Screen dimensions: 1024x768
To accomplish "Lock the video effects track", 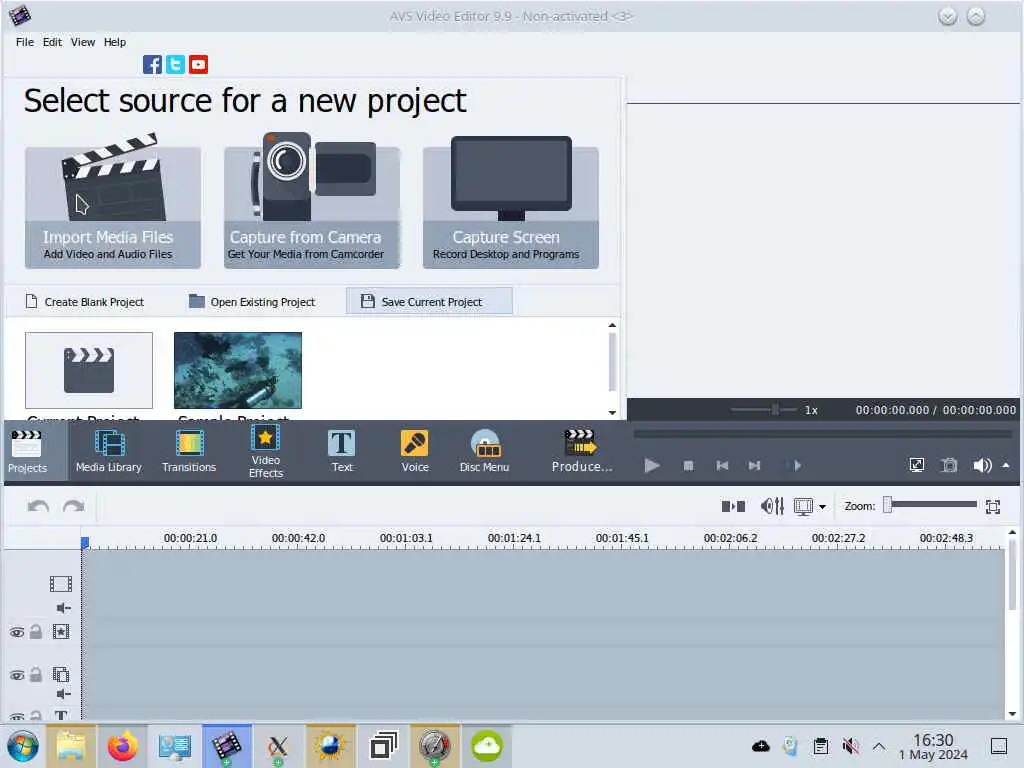I will point(36,632).
